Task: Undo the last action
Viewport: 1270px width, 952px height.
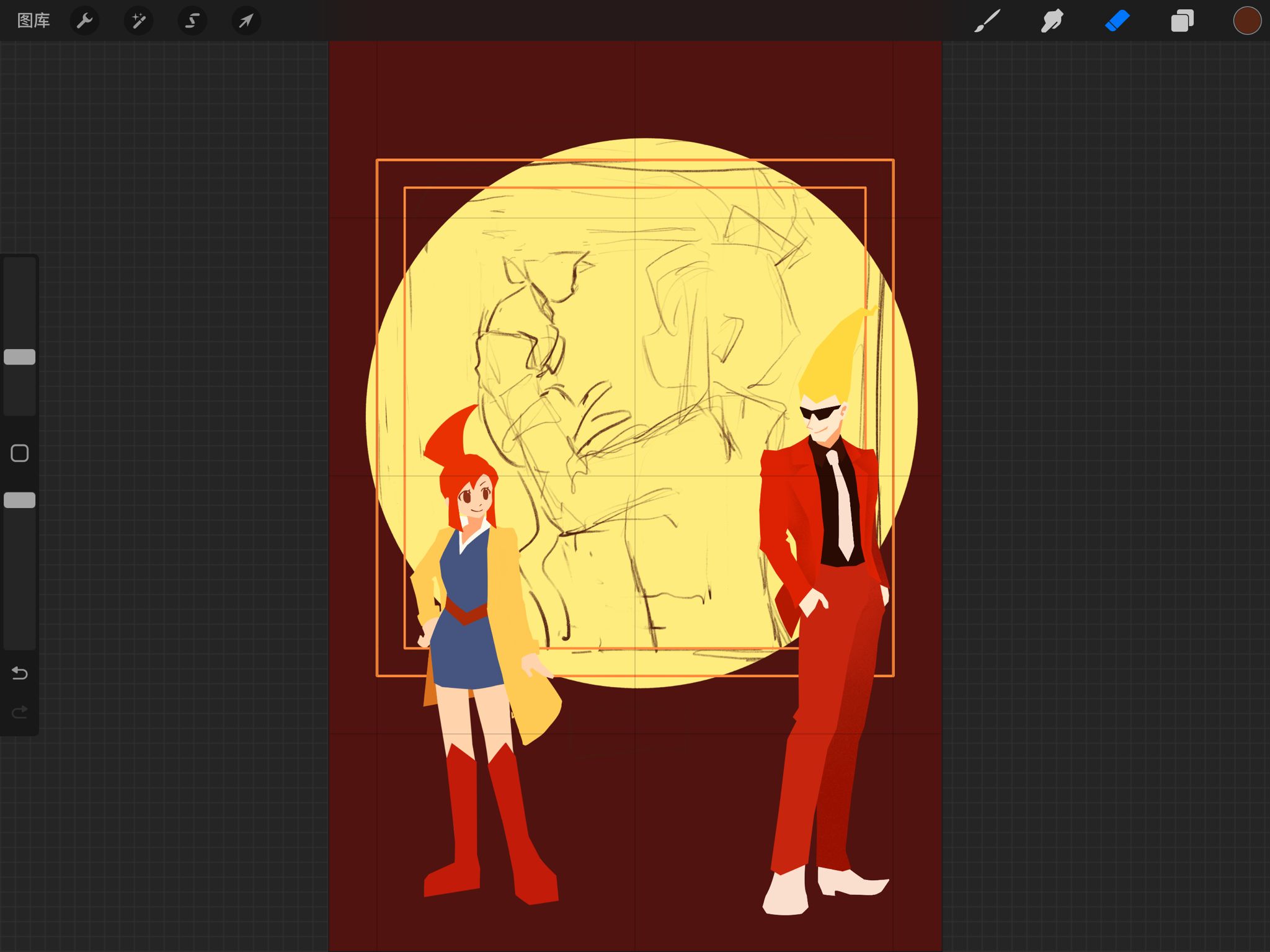Action: click(x=20, y=673)
